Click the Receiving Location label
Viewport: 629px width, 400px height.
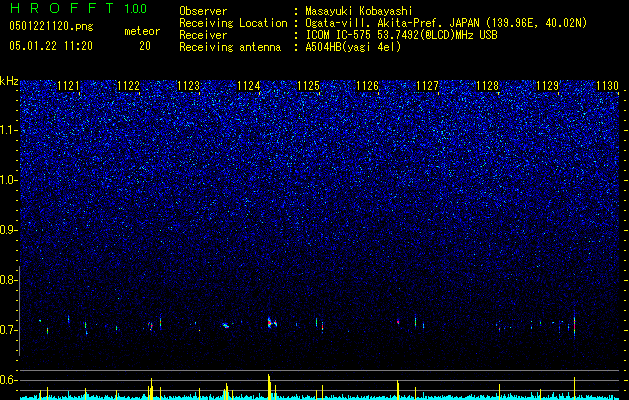point(233,23)
